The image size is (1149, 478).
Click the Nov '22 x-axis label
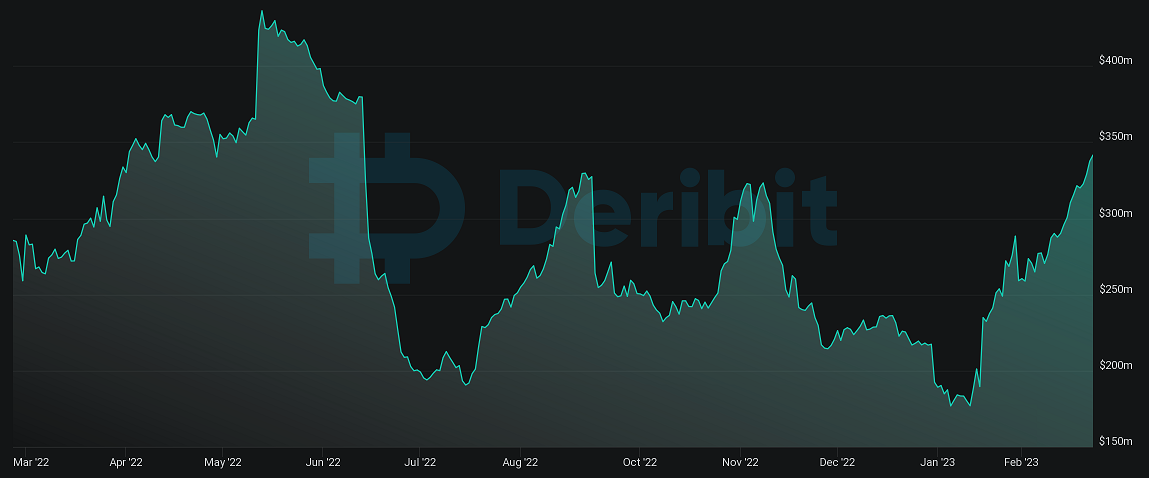coord(741,463)
